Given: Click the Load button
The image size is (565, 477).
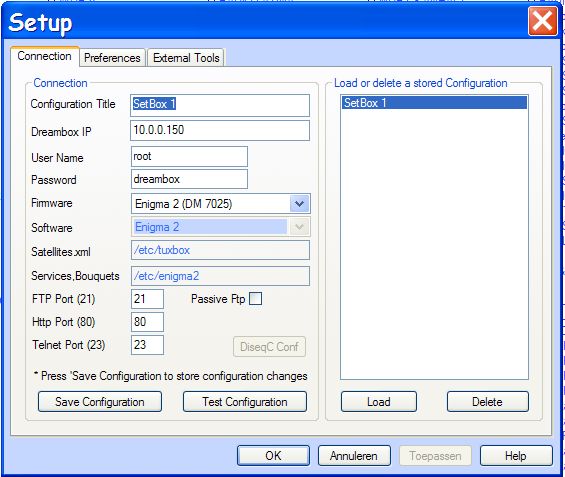Looking at the screenshot, I should click(379, 402).
